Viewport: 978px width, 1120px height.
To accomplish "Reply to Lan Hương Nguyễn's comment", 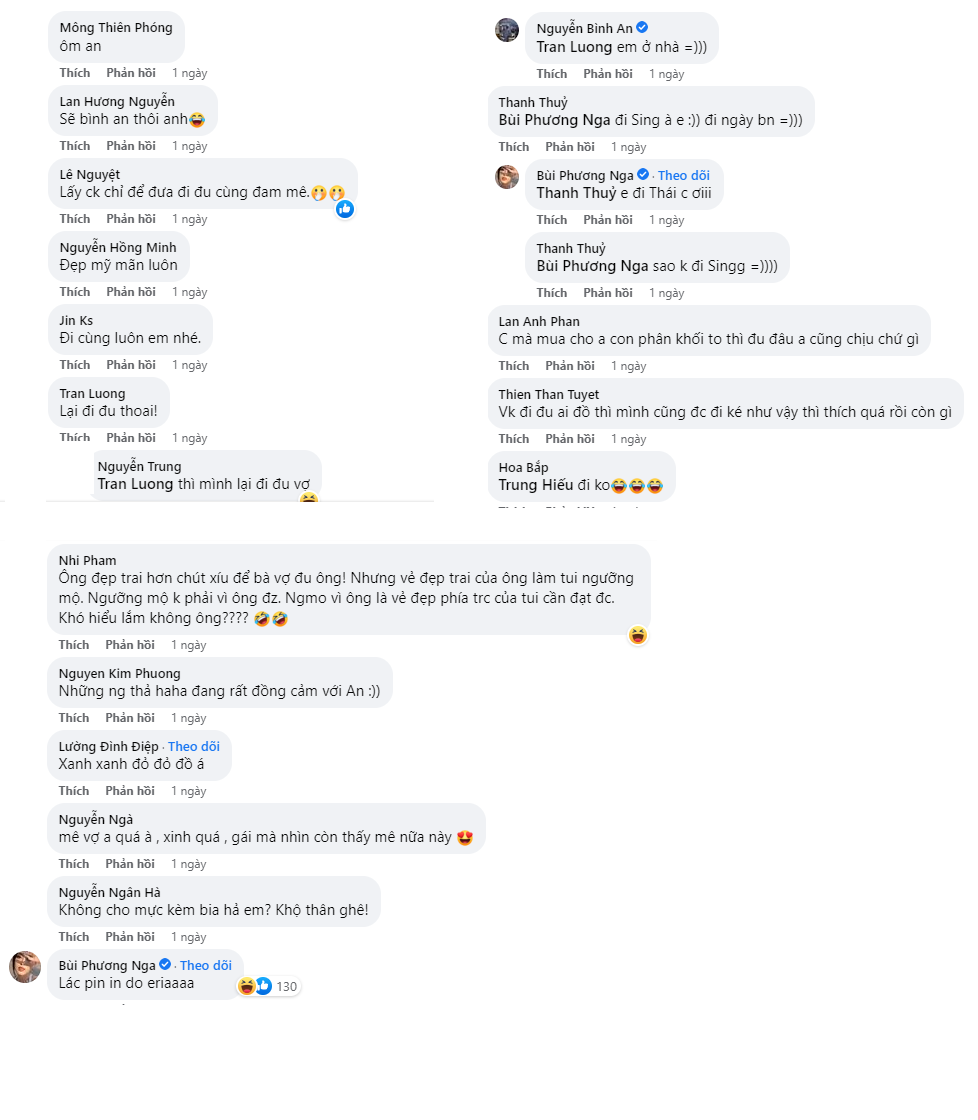I will [x=131, y=146].
